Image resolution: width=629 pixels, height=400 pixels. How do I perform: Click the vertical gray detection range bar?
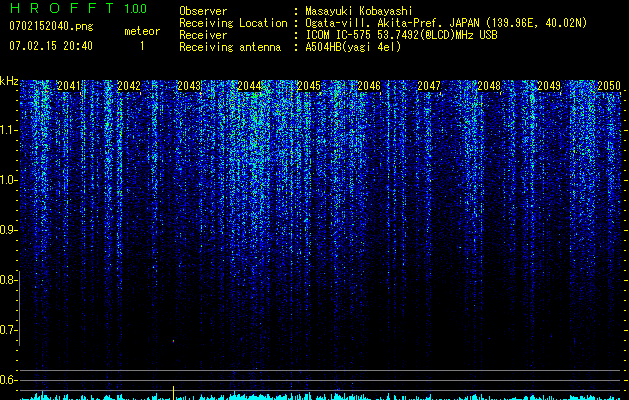pyautogui.click(x=20, y=308)
